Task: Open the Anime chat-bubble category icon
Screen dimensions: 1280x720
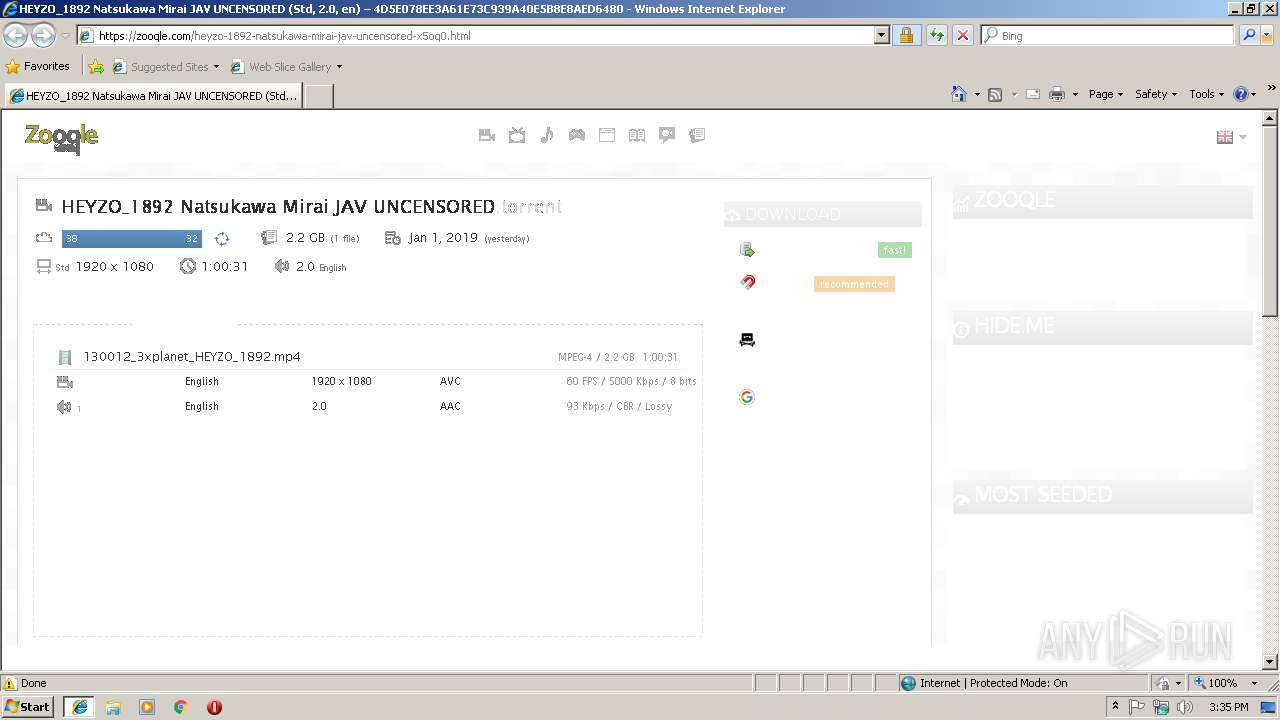Action: pos(667,135)
